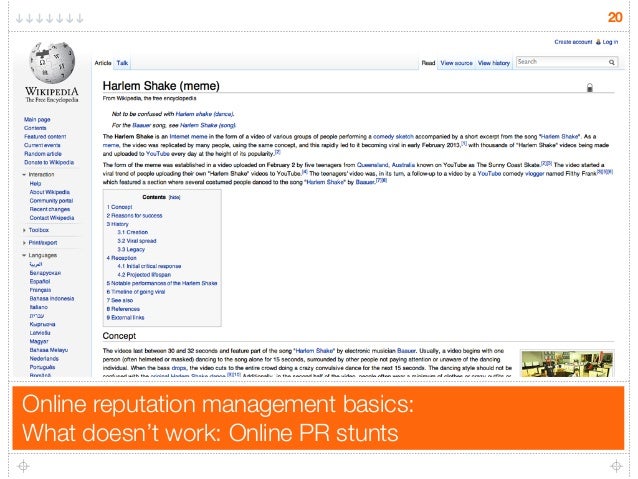The height and width of the screenshot is (479, 638).
Task: Jump to 4.2 Projected lifespan
Action: 144,275
